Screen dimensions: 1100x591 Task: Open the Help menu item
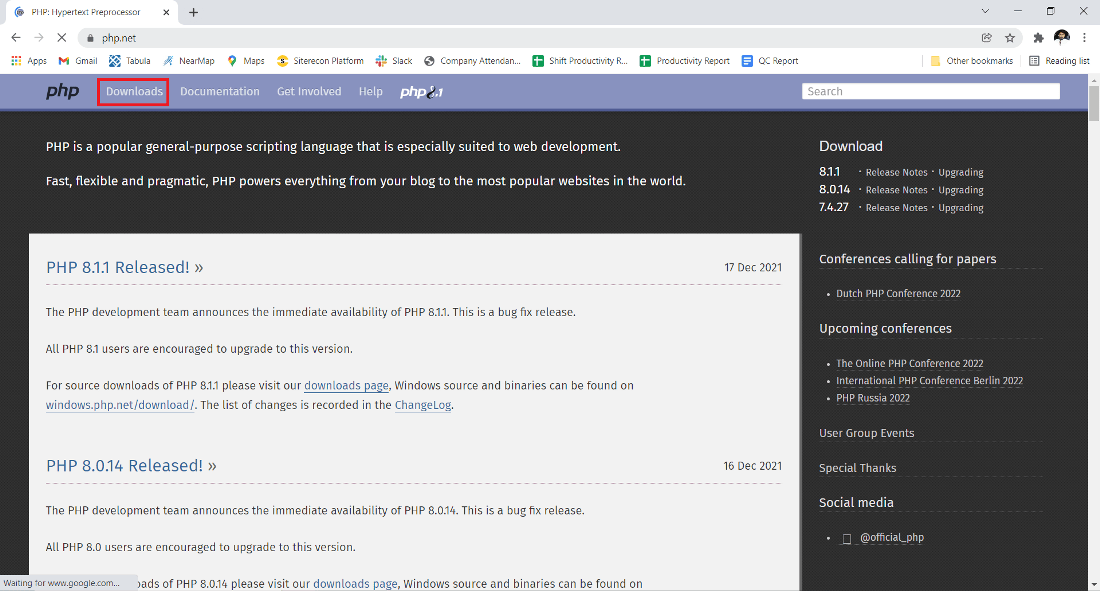pos(370,91)
